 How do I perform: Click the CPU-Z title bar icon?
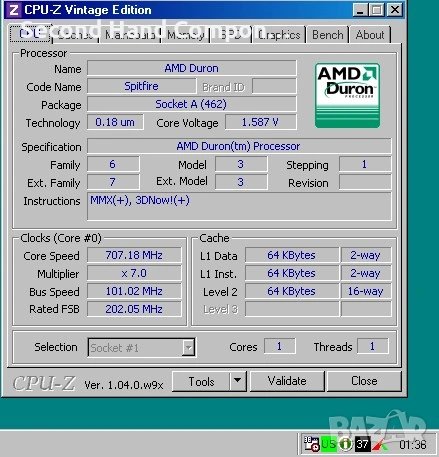[14, 10]
